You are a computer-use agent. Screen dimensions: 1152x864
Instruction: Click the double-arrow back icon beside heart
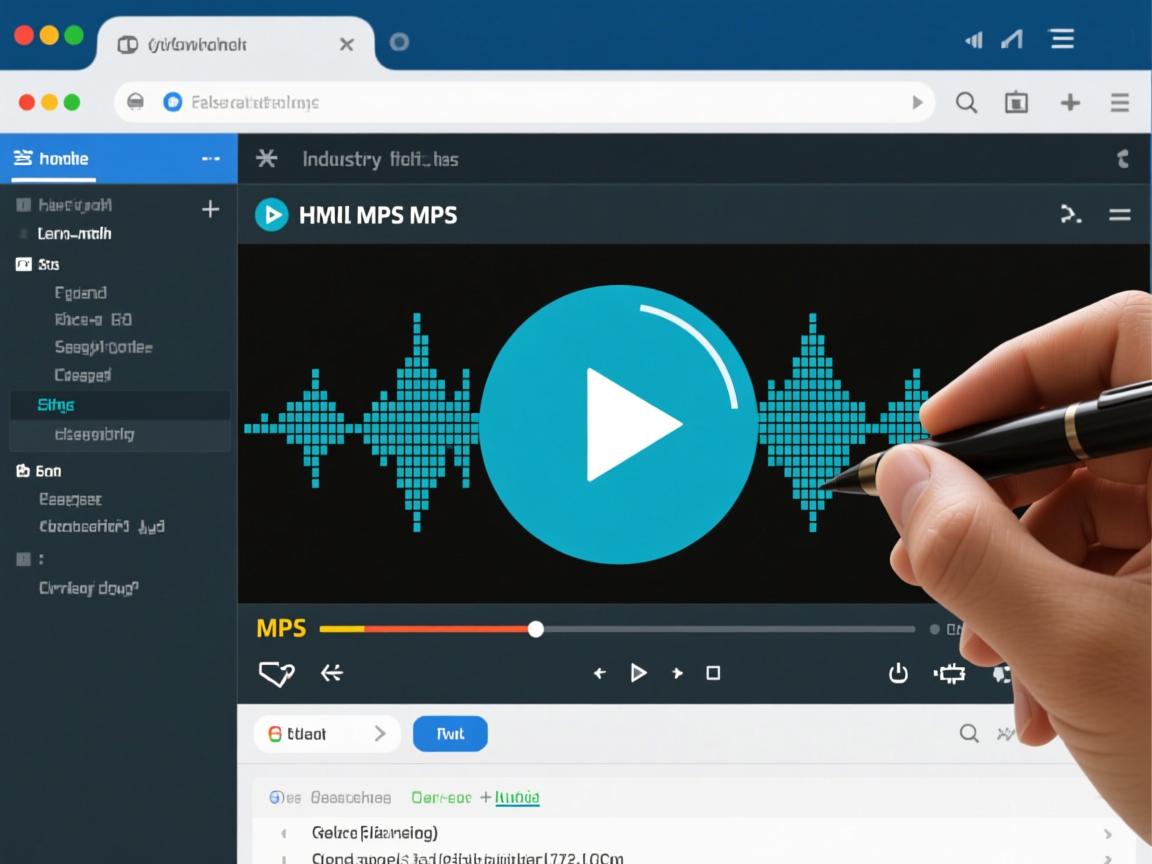tap(331, 673)
